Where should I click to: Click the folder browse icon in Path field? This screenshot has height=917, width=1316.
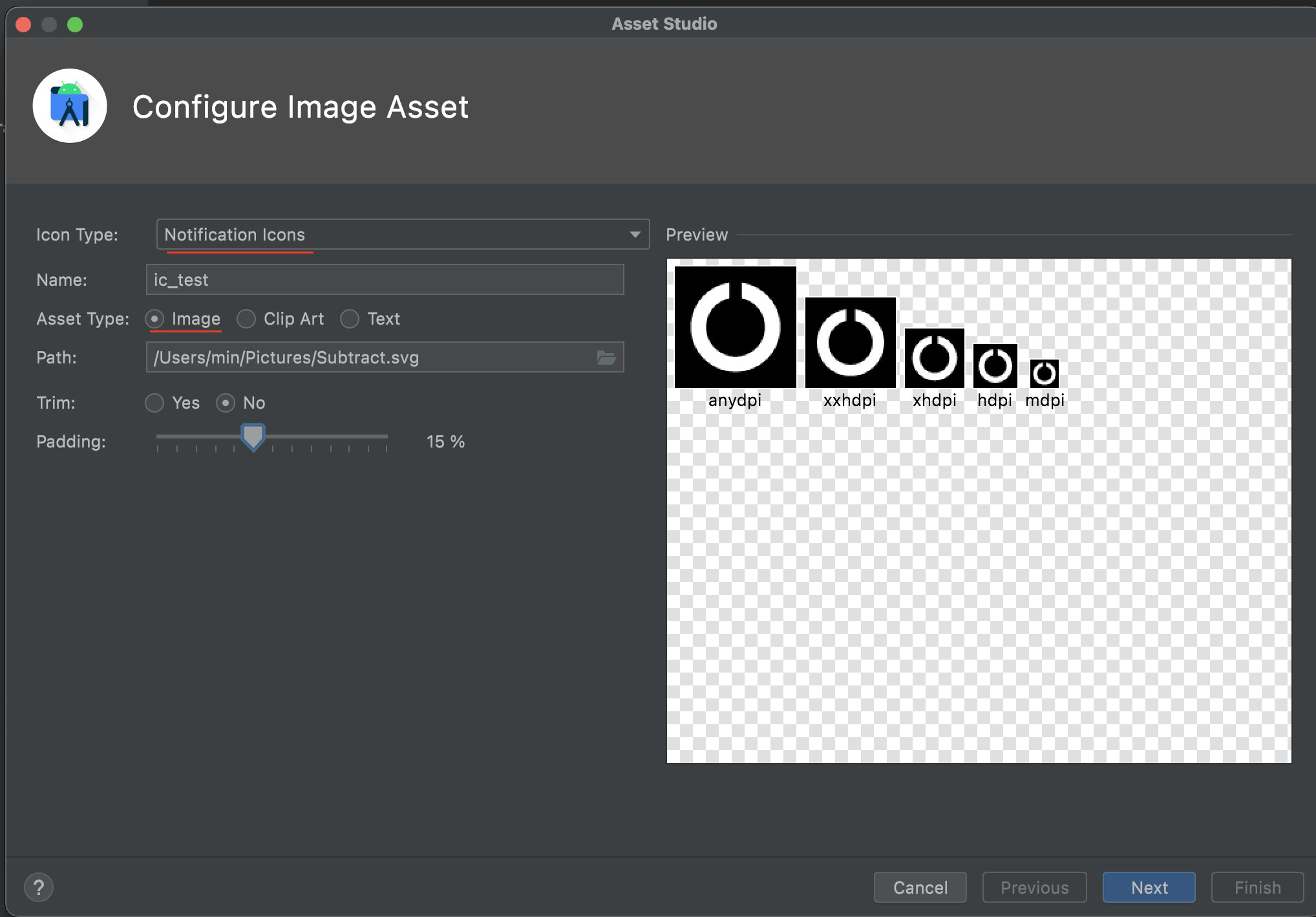coord(606,358)
